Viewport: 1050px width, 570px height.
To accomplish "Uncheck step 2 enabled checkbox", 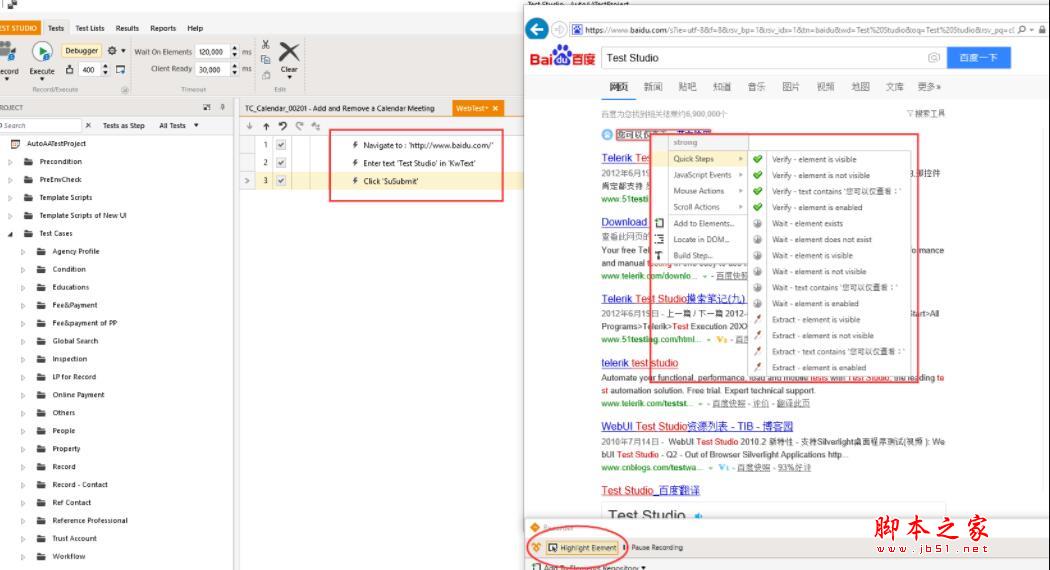I will [281, 163].
